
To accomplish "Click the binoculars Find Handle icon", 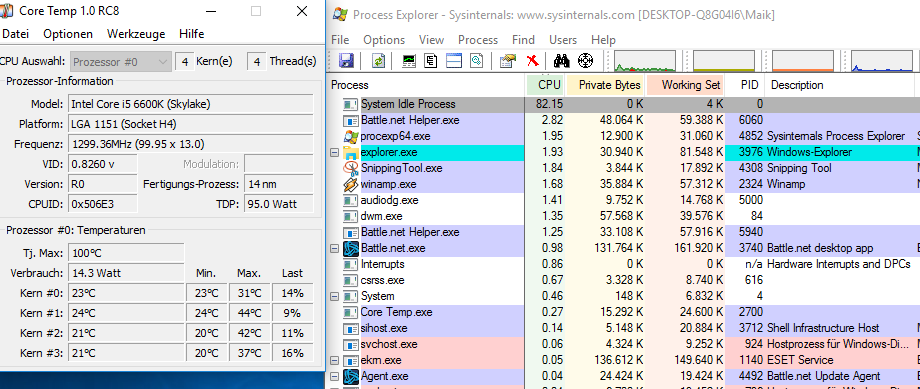I will [x=562, y=60].
